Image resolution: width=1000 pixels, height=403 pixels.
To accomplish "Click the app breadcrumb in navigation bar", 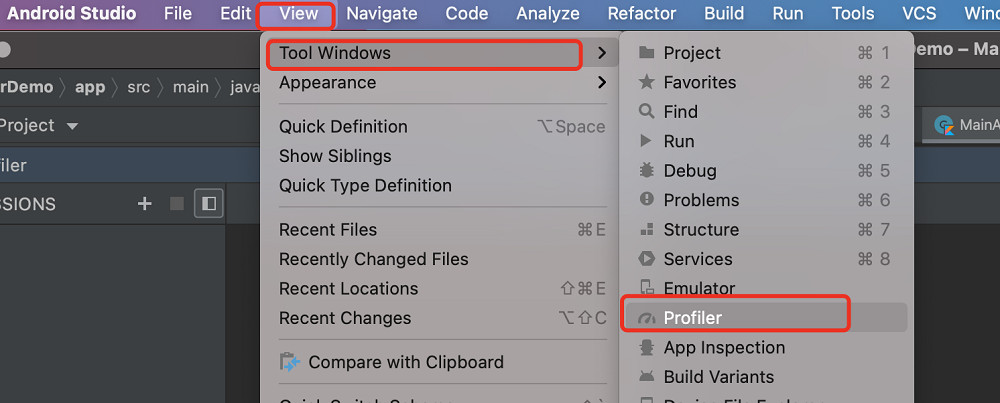I will pyautogui.click(x=90, y=87).
